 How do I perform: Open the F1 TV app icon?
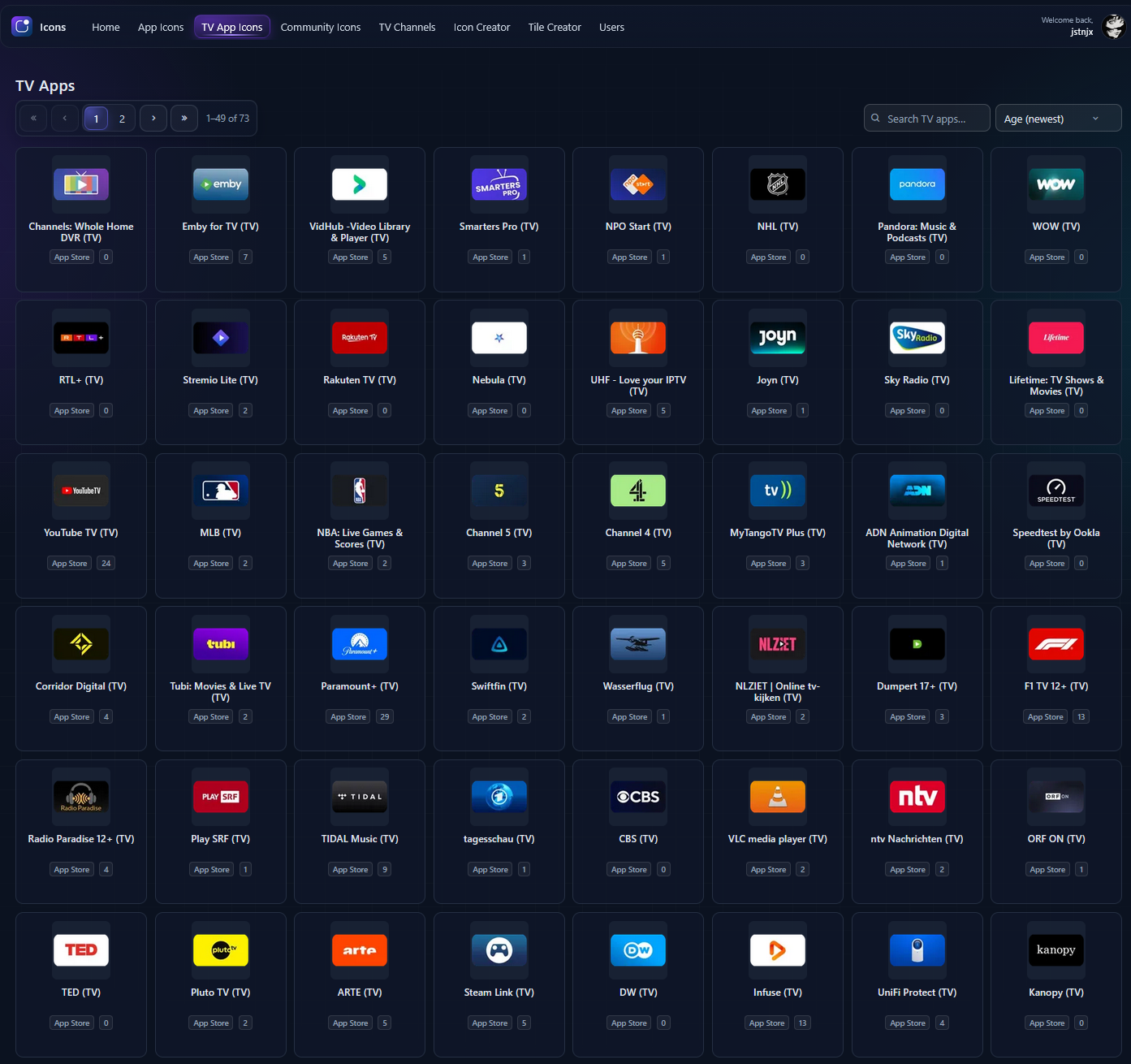1056,644
